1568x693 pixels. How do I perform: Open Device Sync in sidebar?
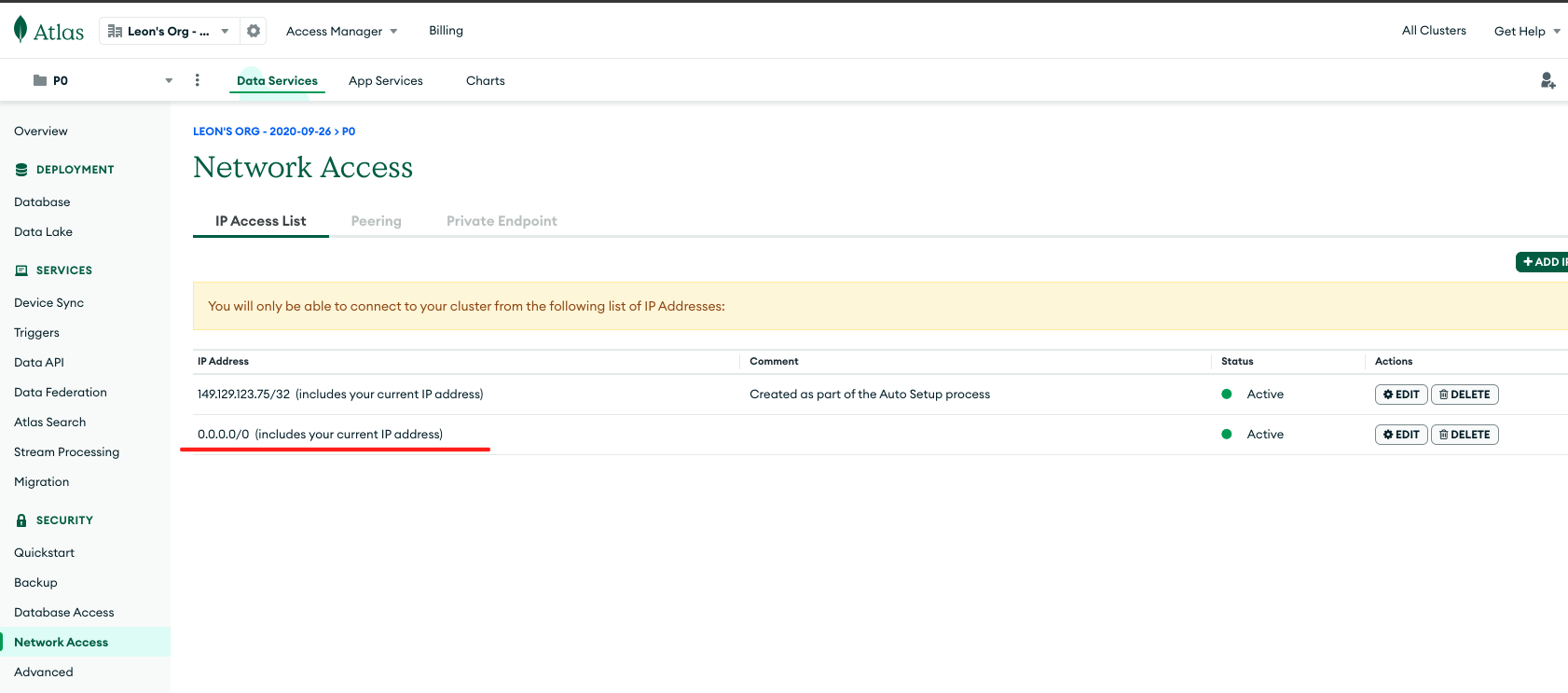click(48, 303)
